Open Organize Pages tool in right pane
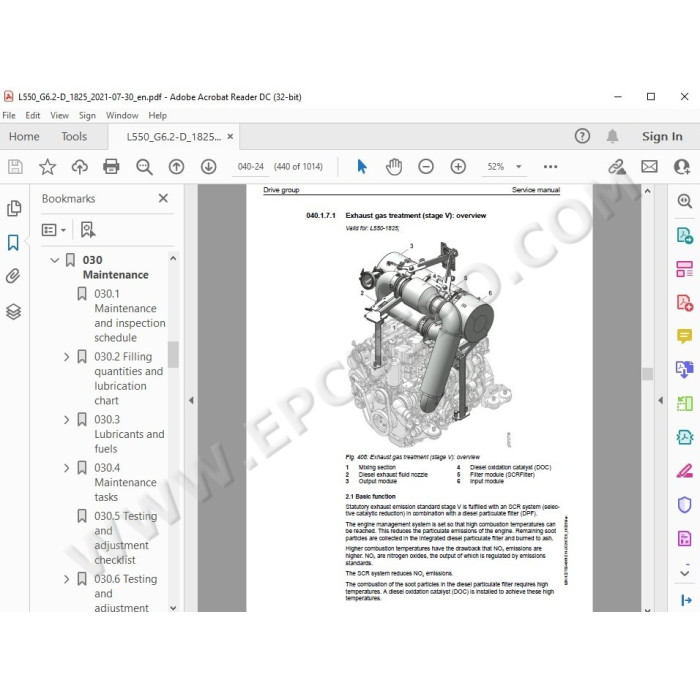700x700 pixels. click(x=684, y=269)
